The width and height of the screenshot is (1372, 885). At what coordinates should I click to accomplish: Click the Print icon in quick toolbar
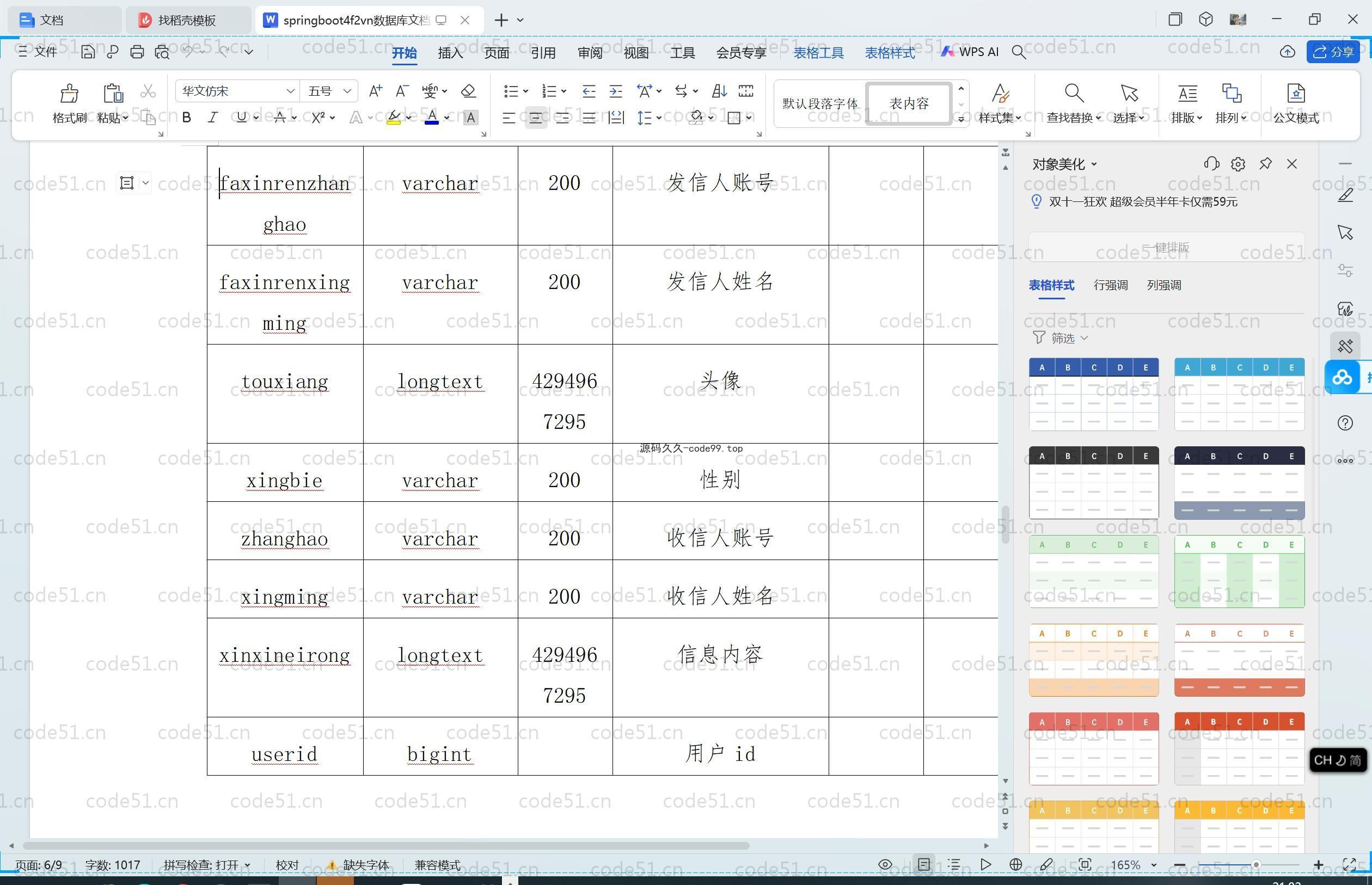pyautogui.click(x=137, y=52)
